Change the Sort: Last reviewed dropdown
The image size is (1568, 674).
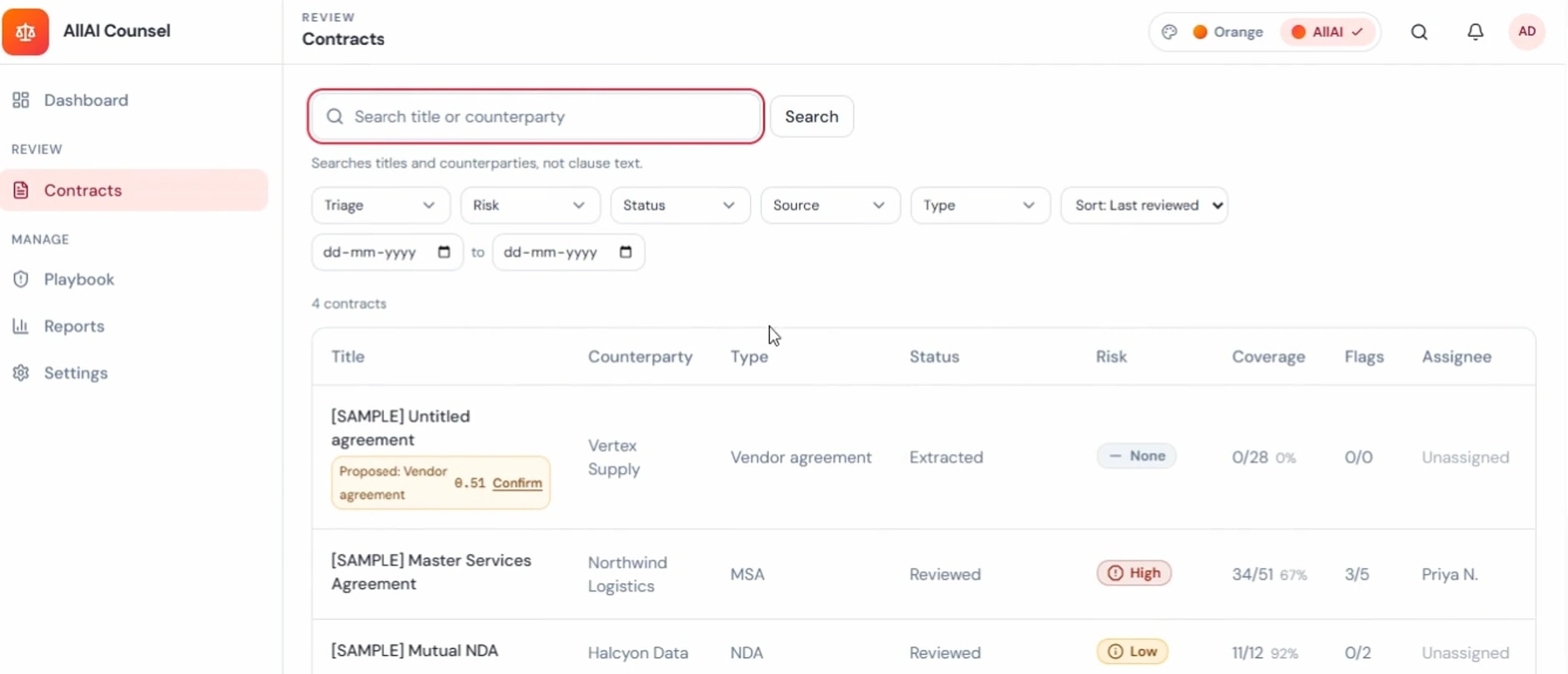tap(1144, 205)
